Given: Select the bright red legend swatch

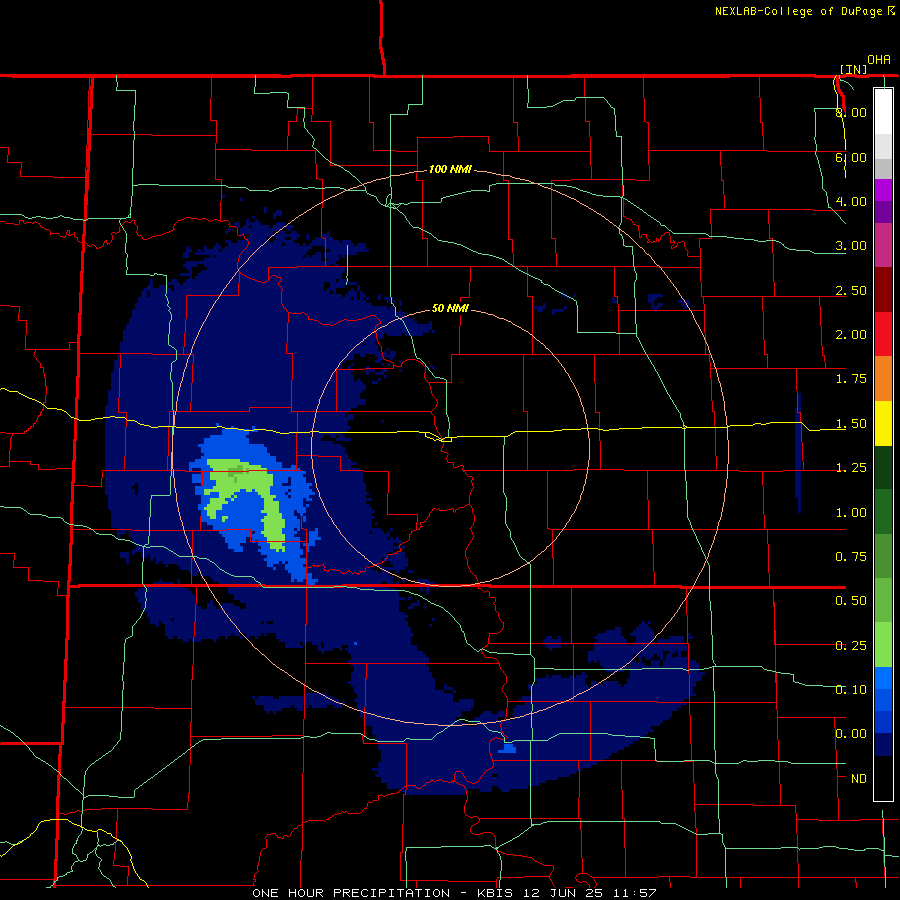Looking at the screenshot, I should (x=883, y=334).
